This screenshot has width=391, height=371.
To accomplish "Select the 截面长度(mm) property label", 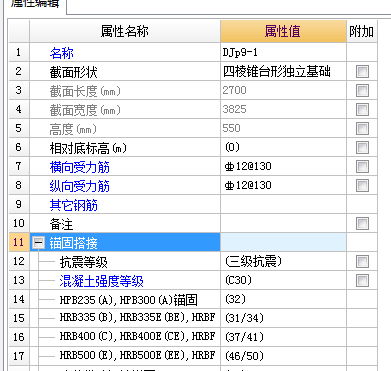I will tap(85, 91).
